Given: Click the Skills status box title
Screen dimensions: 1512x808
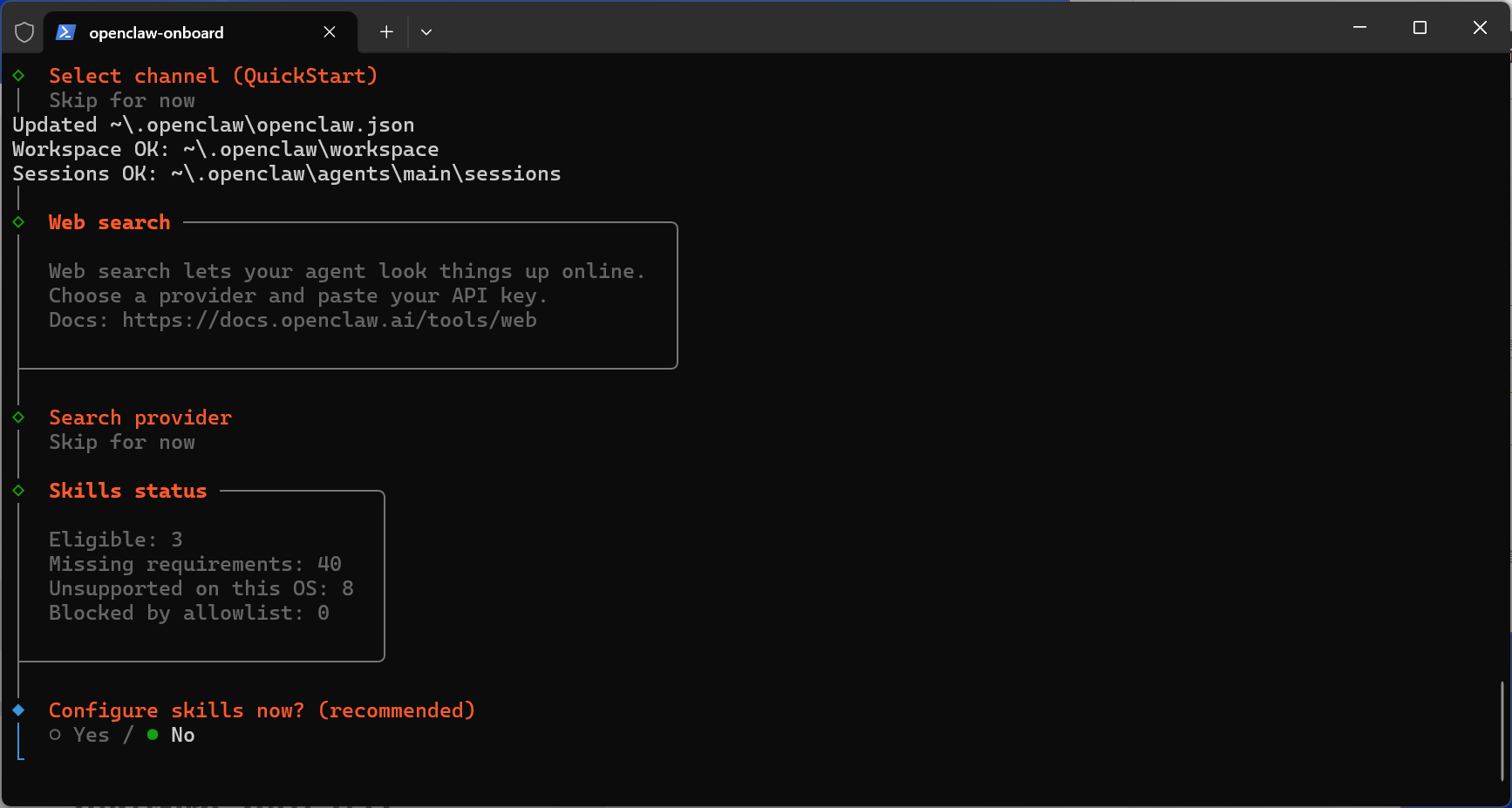Looking at the screenshot, I should pyautogui.click(x=128, y=491).
